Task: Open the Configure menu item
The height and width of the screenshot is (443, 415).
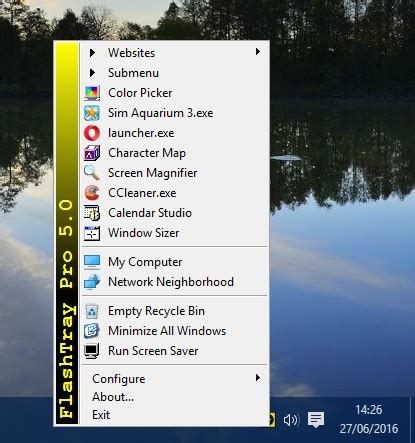Action: click(175, 379)
